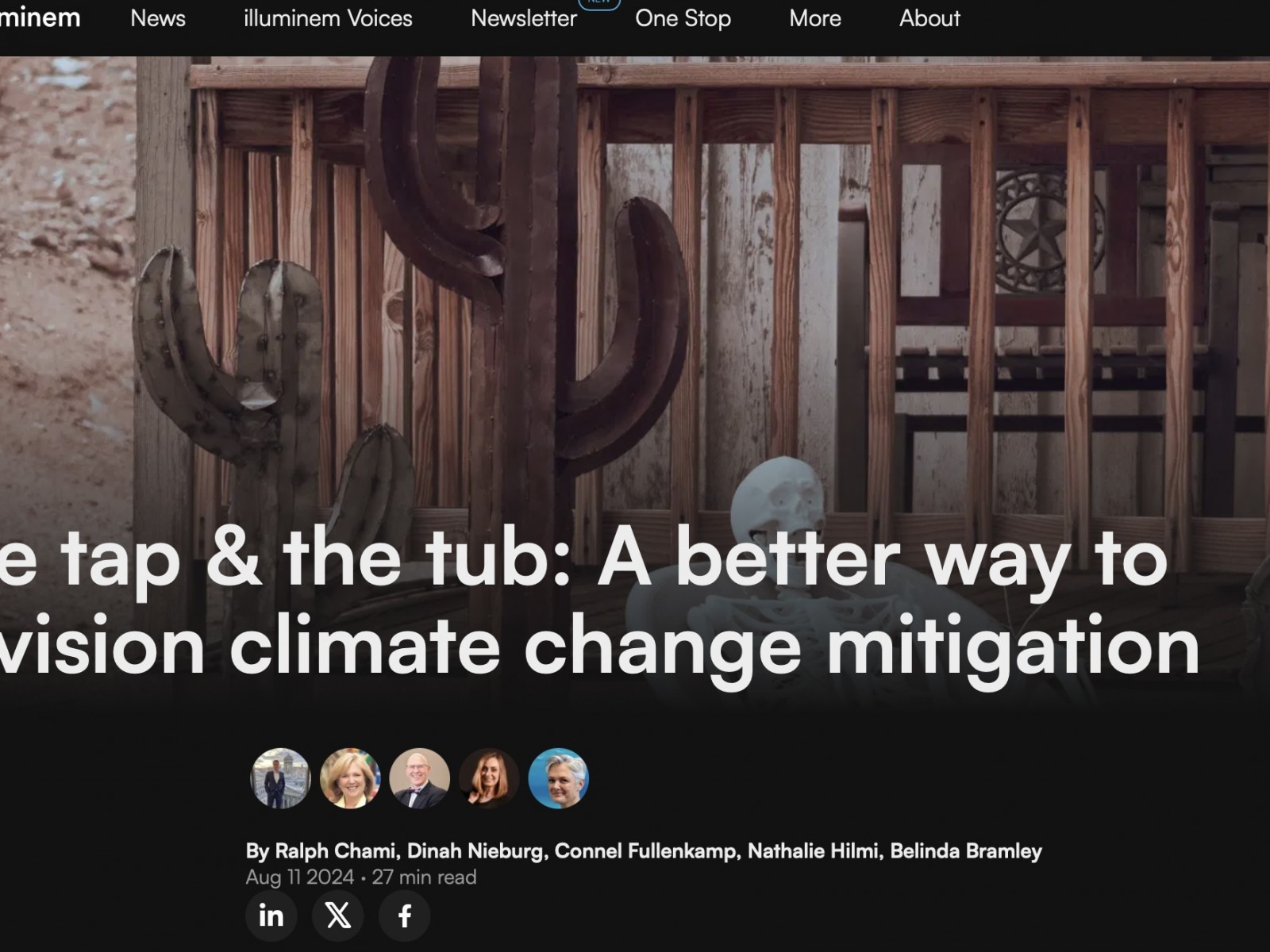
Task: Open author Ralph Chami's profile link
Action: pos(335,851)
